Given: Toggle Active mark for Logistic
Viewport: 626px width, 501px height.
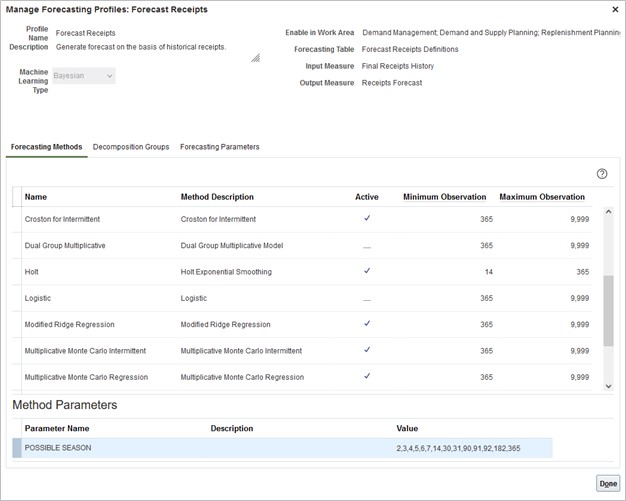Looking at the screenshot, I should [x=367, y=300].
